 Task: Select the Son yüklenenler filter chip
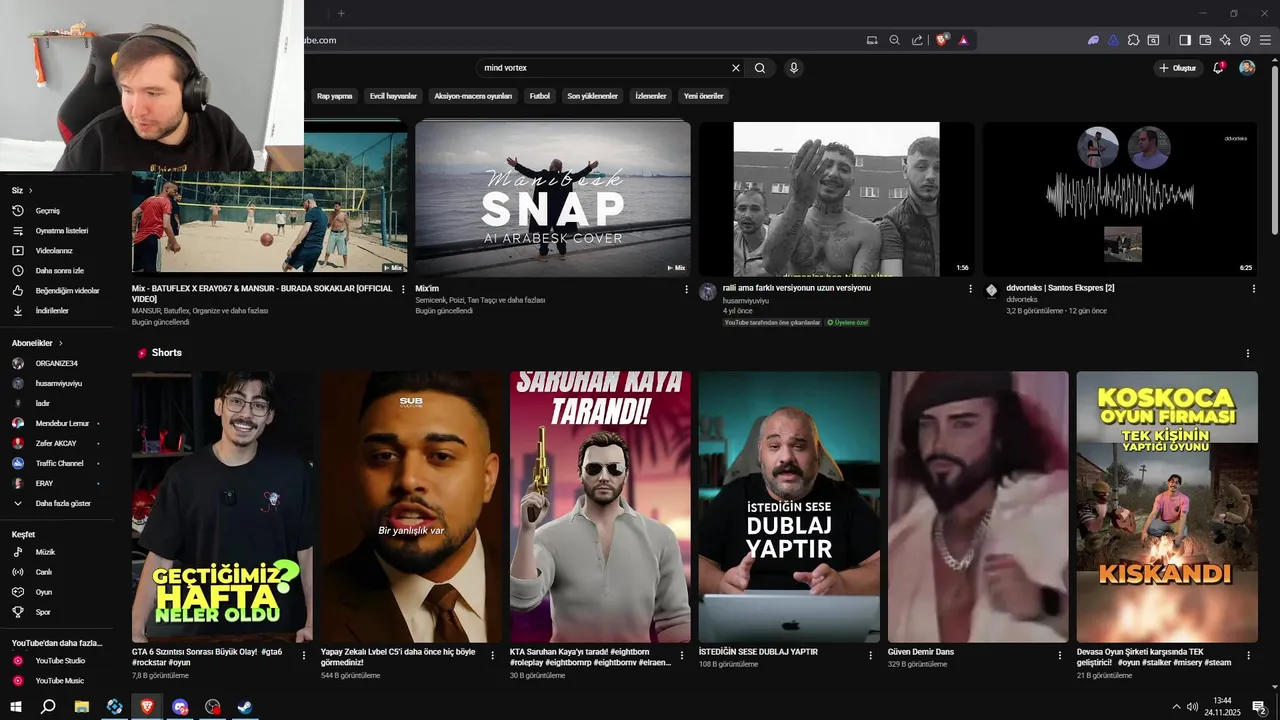point(594,96)
